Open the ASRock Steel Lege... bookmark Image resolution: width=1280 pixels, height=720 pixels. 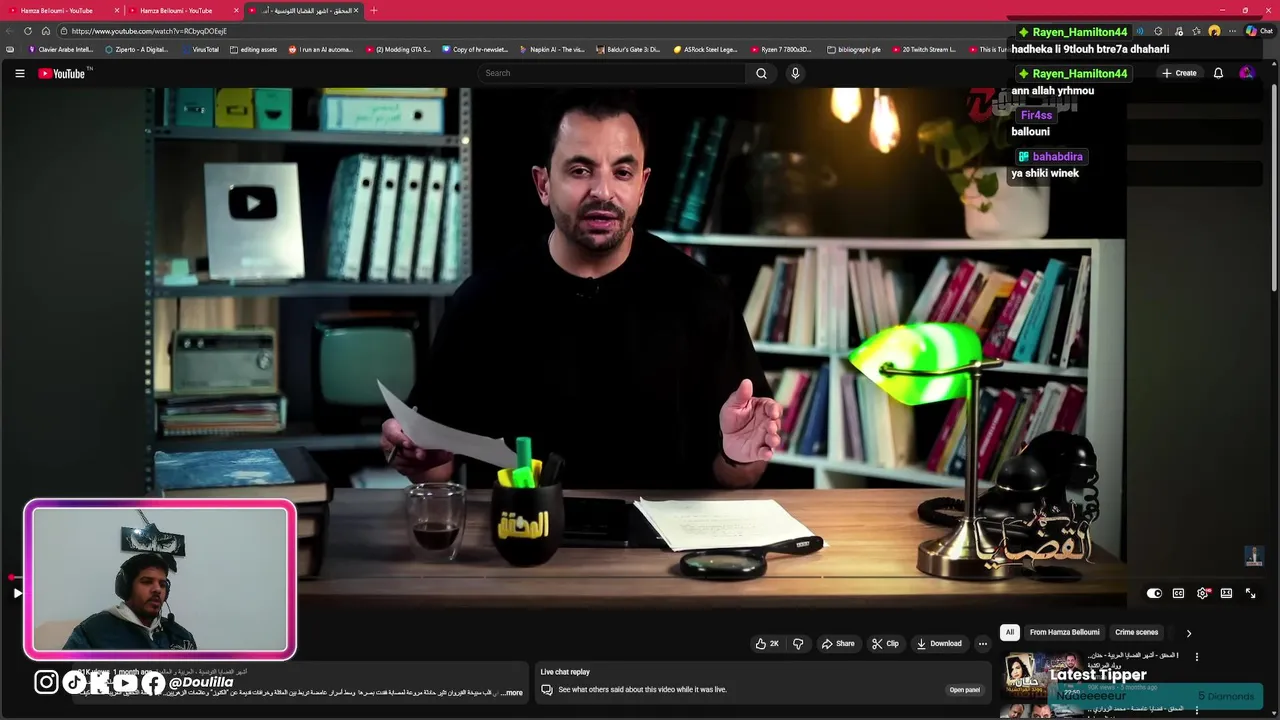pyautogui.click(x=705, y=49)
